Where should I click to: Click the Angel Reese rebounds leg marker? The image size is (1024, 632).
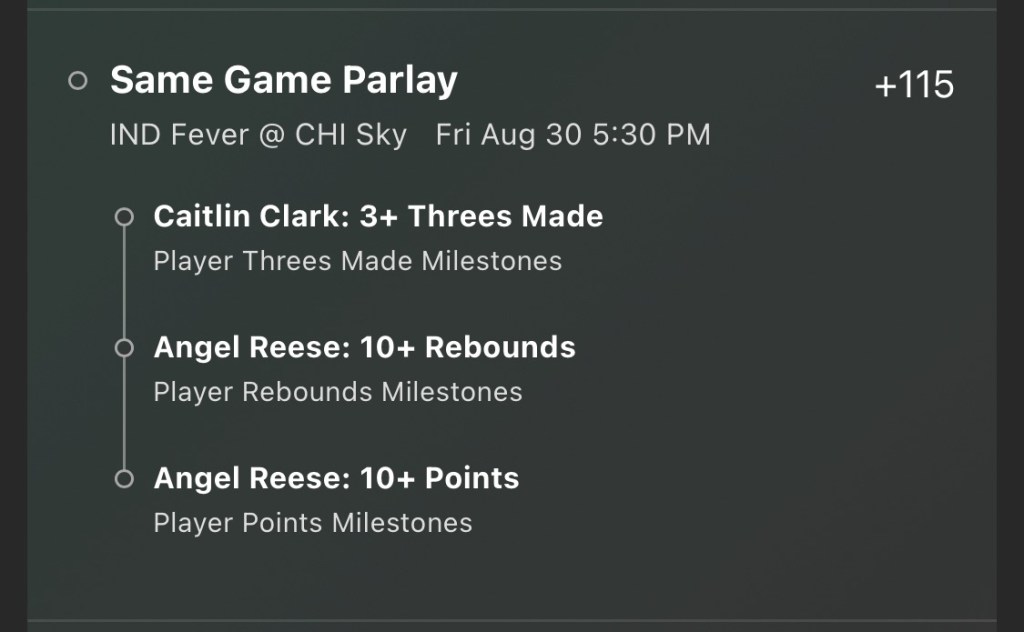pos(124,348)
